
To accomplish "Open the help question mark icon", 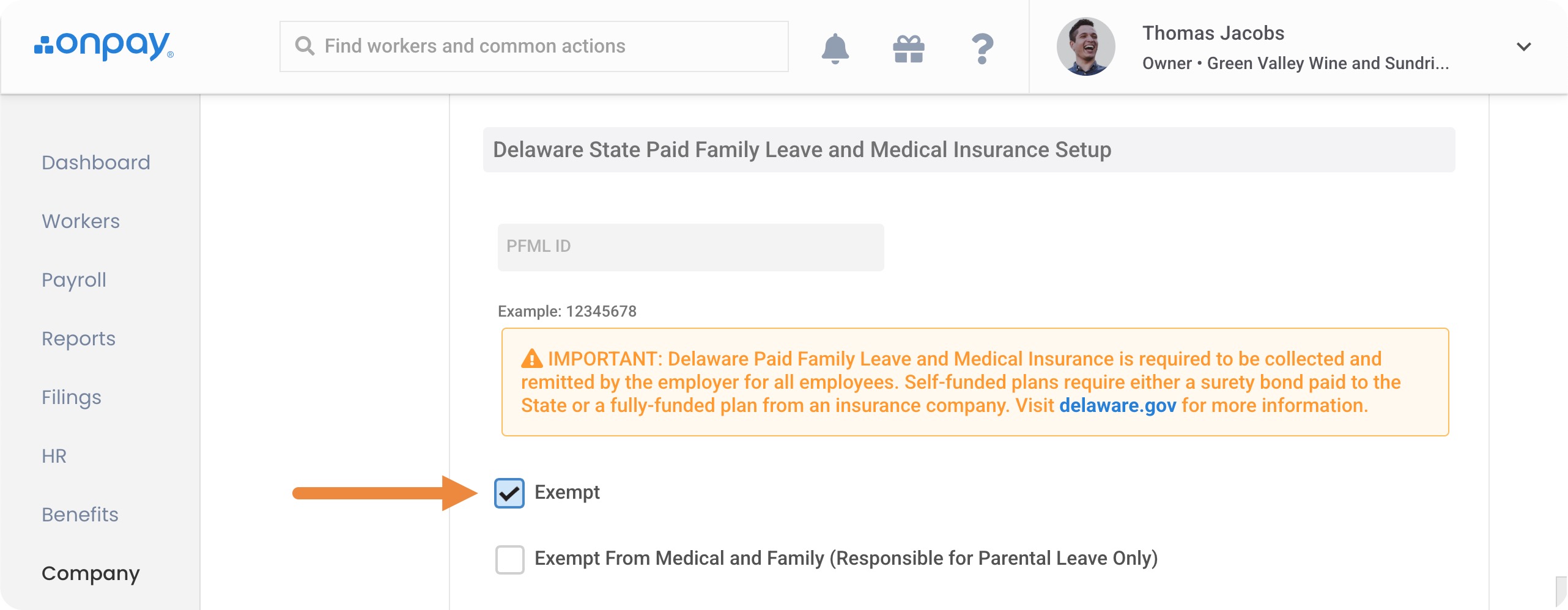I will (x=982, y=48).
